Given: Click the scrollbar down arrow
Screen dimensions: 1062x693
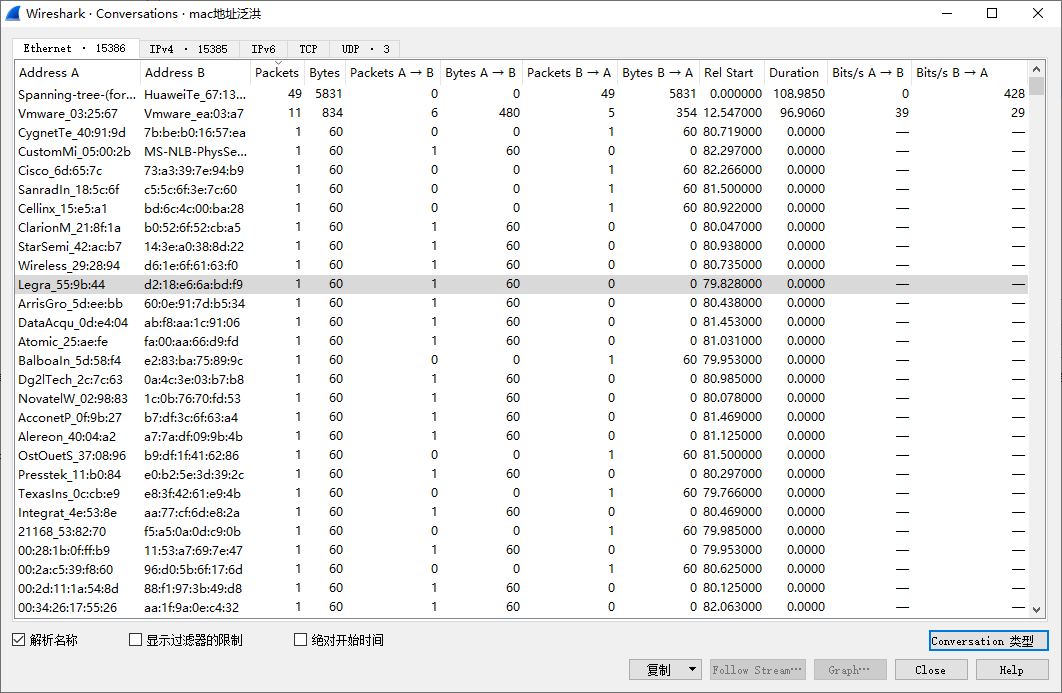Looking at the screenshot, I should click(1036, 610).
